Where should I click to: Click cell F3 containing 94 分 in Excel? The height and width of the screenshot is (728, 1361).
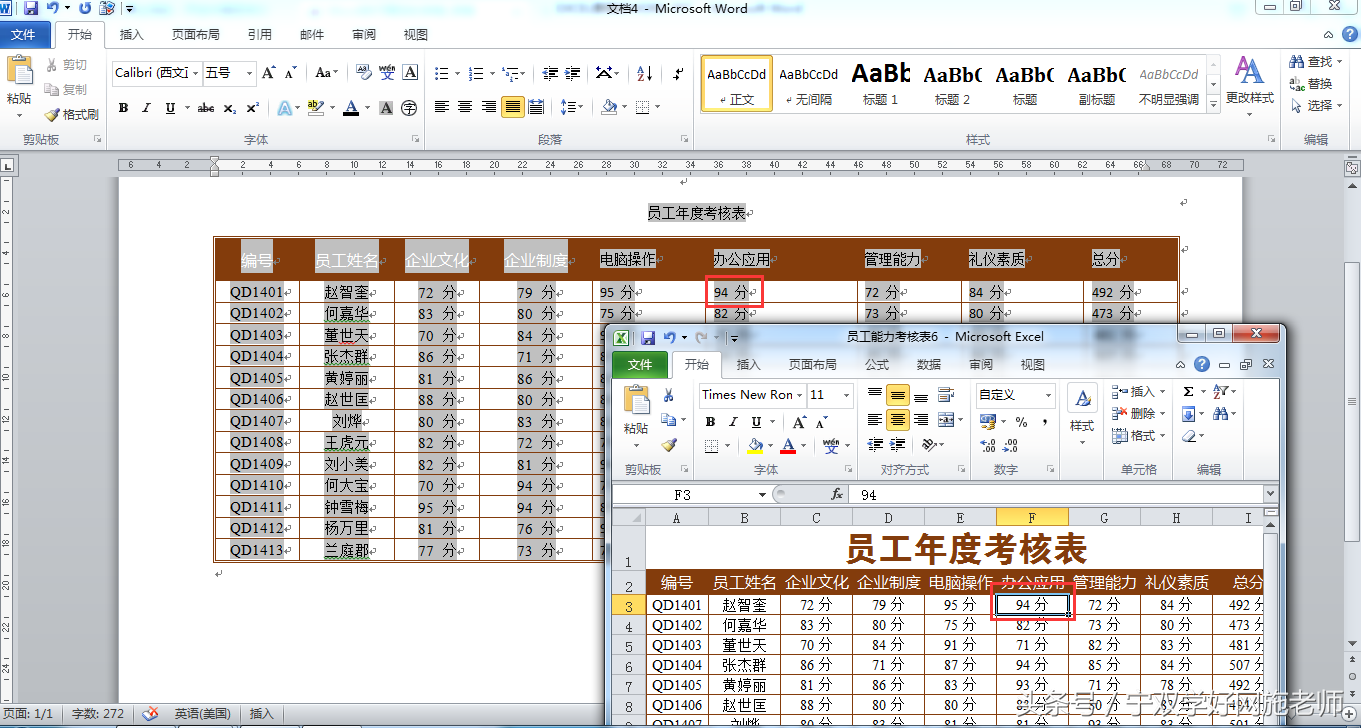1032,604
